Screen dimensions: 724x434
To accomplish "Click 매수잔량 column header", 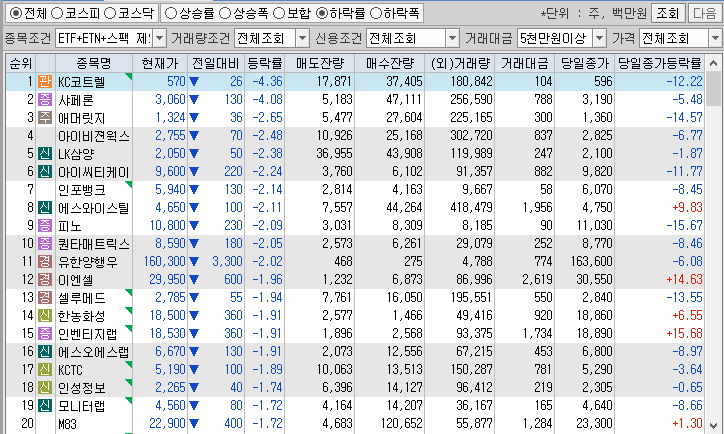I will click(x=390, y=63).
